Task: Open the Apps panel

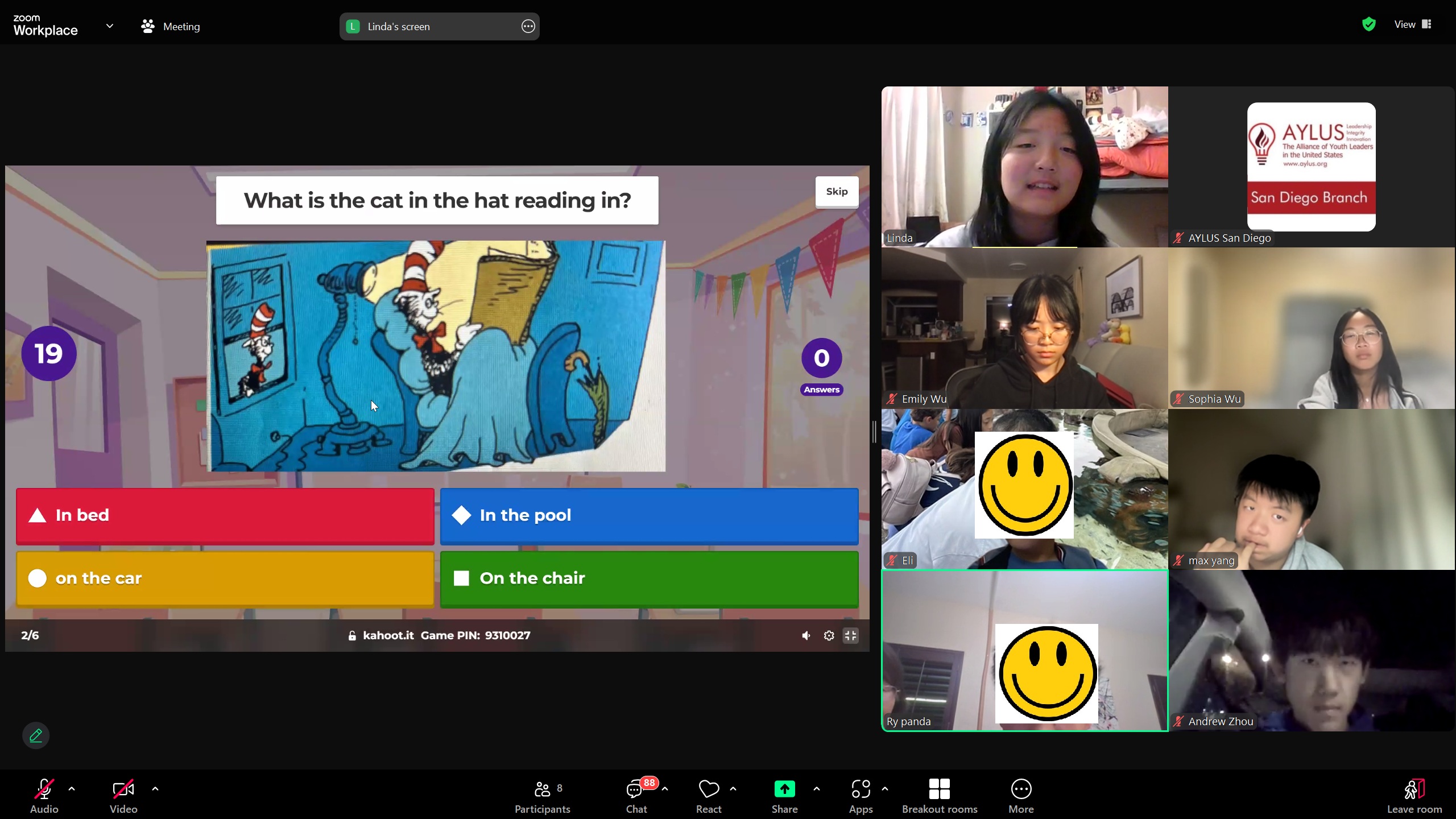Action: 861,795
